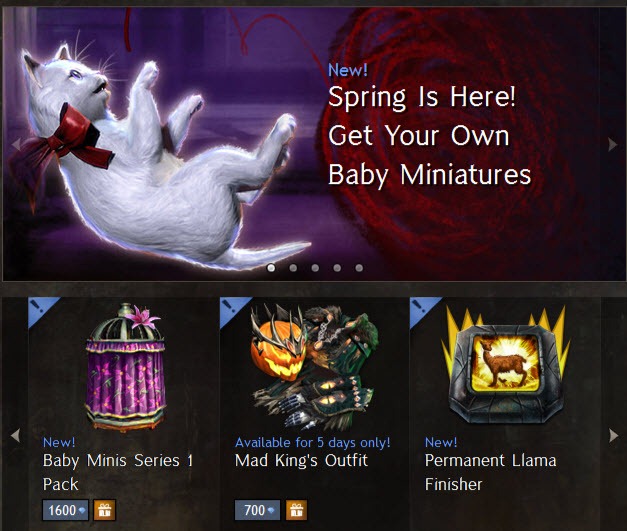Jump to the third banner dot

(x=315, y=267)
